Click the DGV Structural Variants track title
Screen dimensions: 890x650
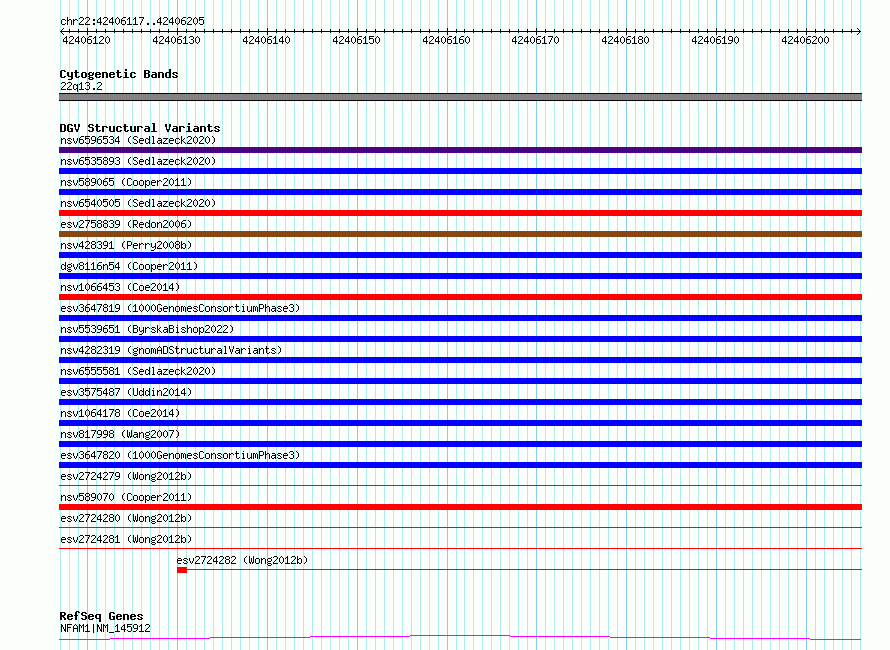(140, 128)
